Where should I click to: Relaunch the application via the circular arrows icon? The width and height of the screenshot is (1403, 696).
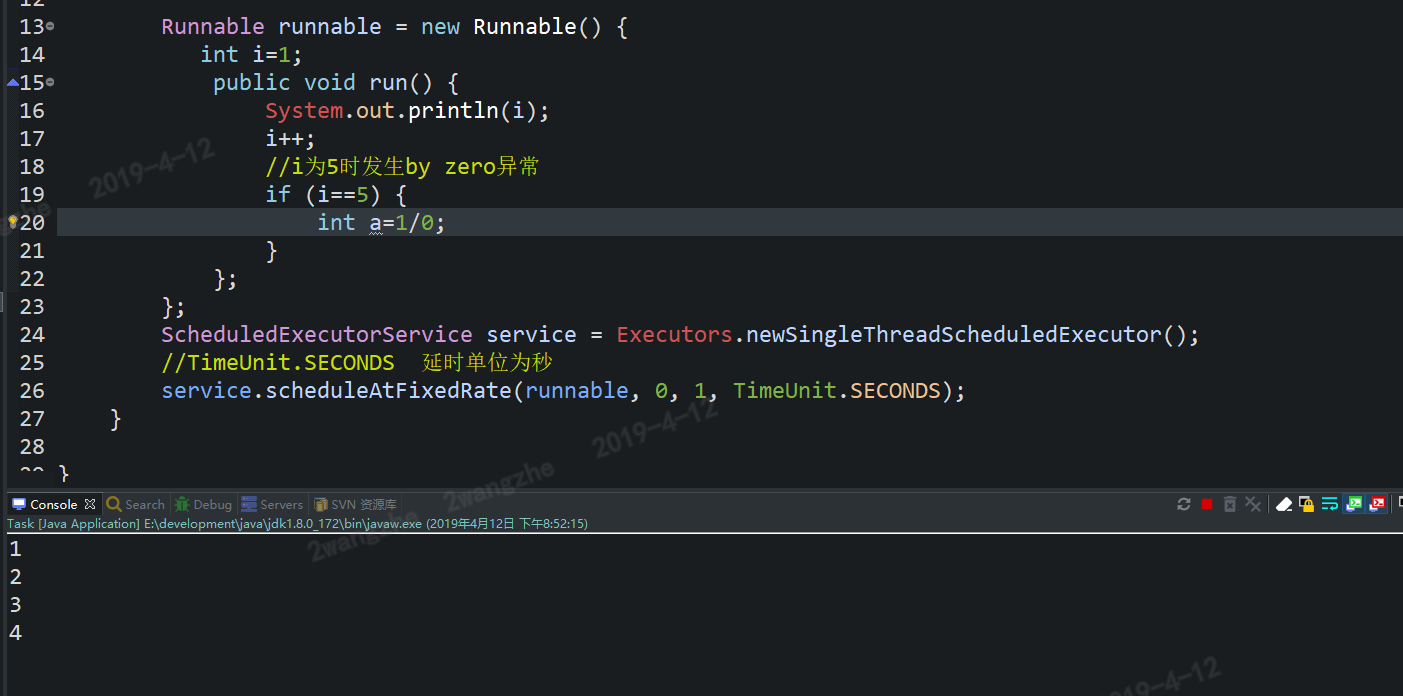pos(1184,504)
